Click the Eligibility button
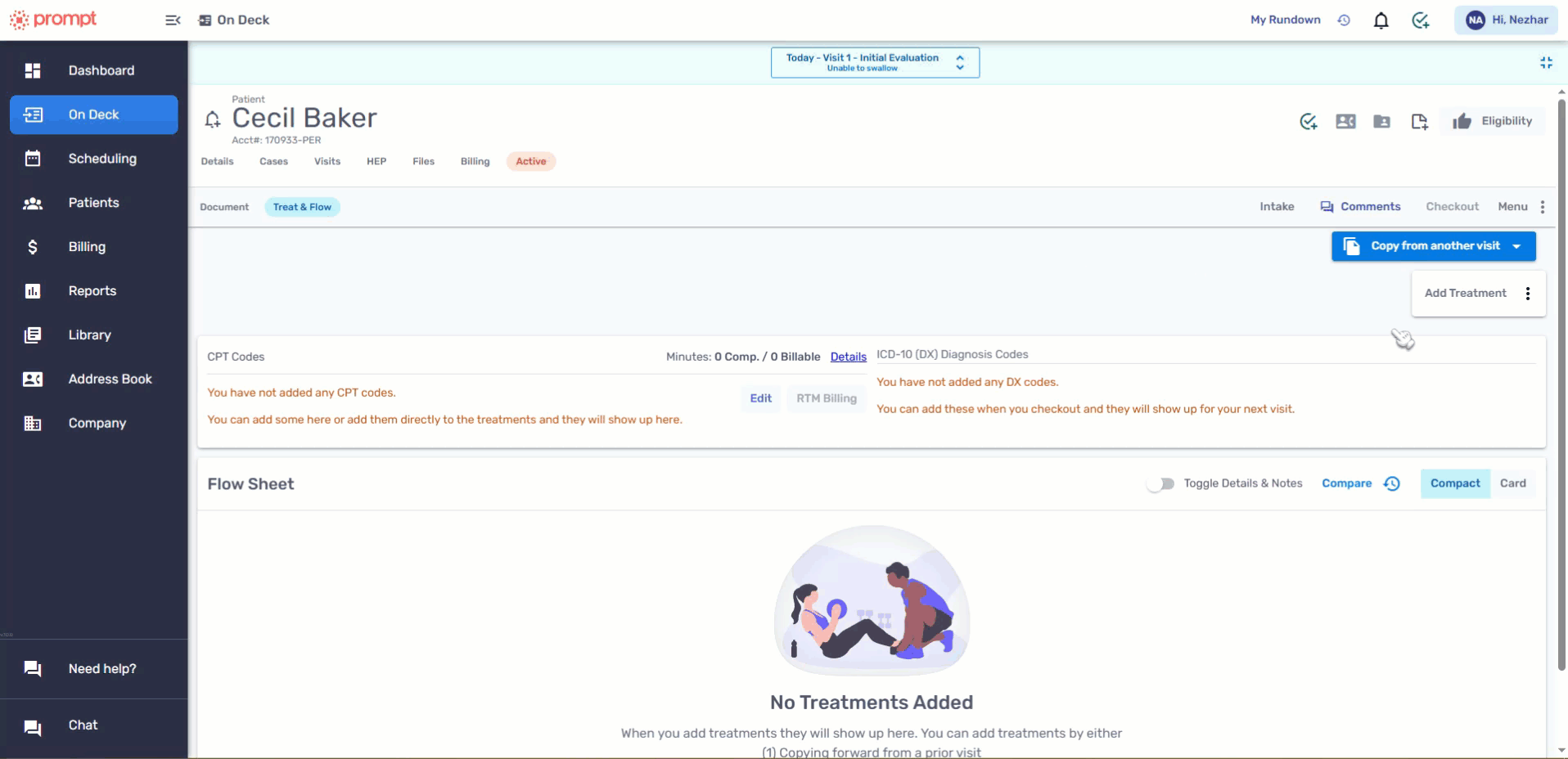Screen dimensions: 1568x759 1494,121
